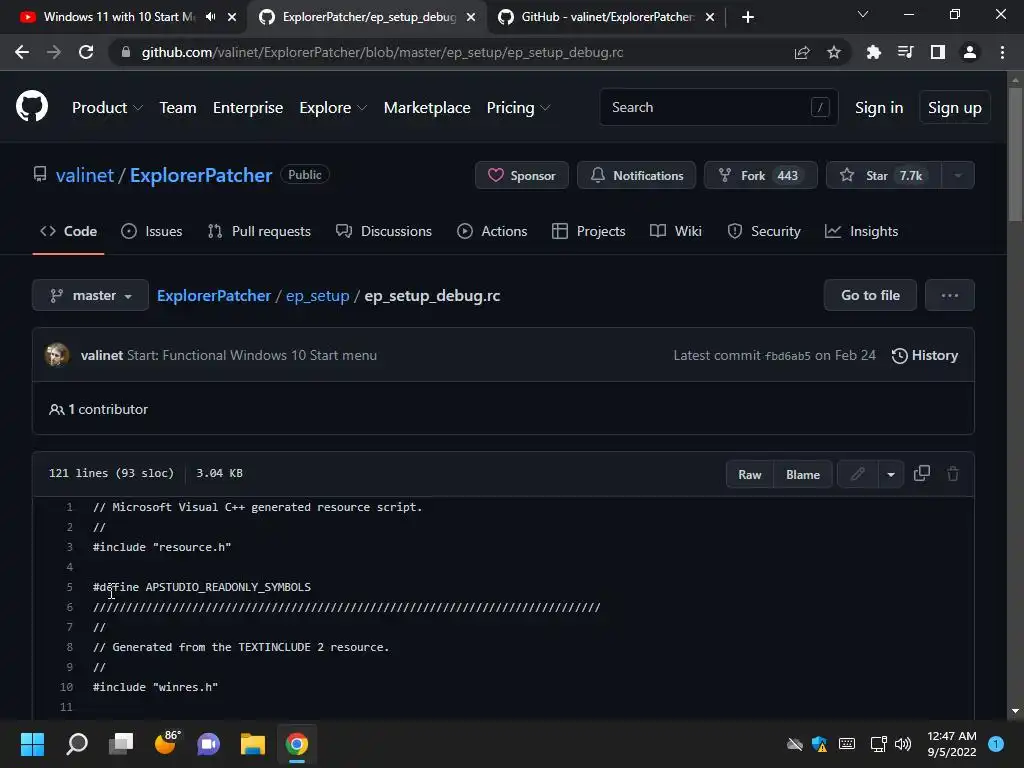Open edit options dropdown caret
The height and width of the screenshot is (768, 1024).
click(x=891, y=474)
